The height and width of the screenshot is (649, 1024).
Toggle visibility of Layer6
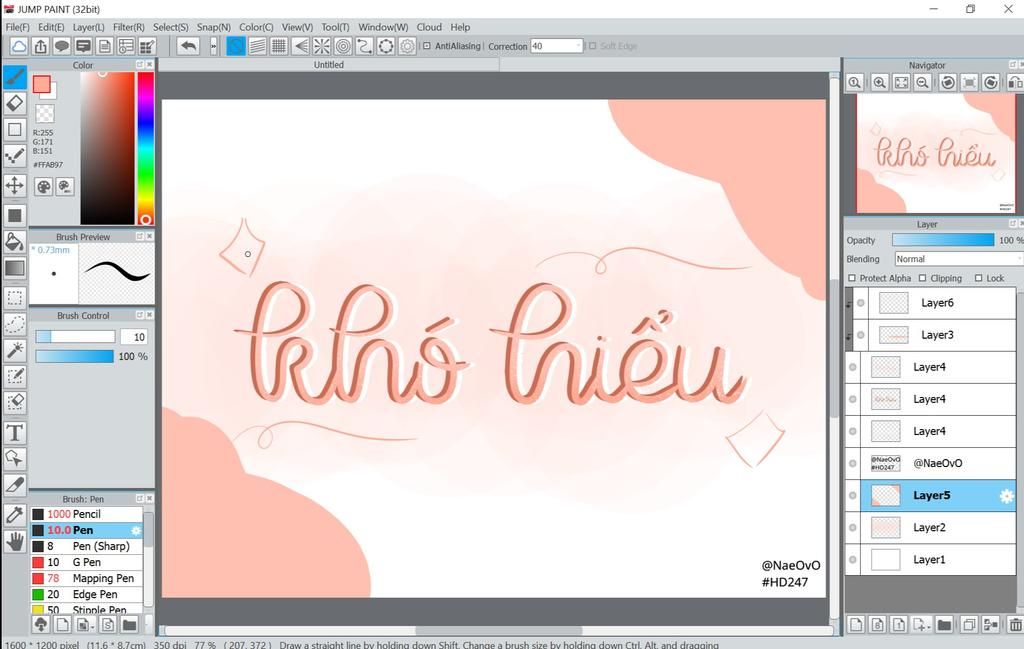click(861, 303)
